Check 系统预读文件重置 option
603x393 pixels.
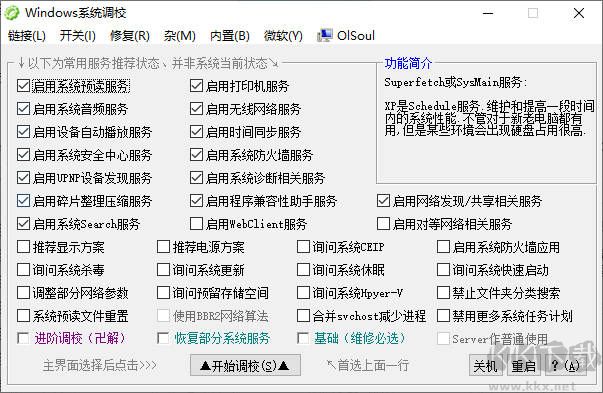[23, 316]
